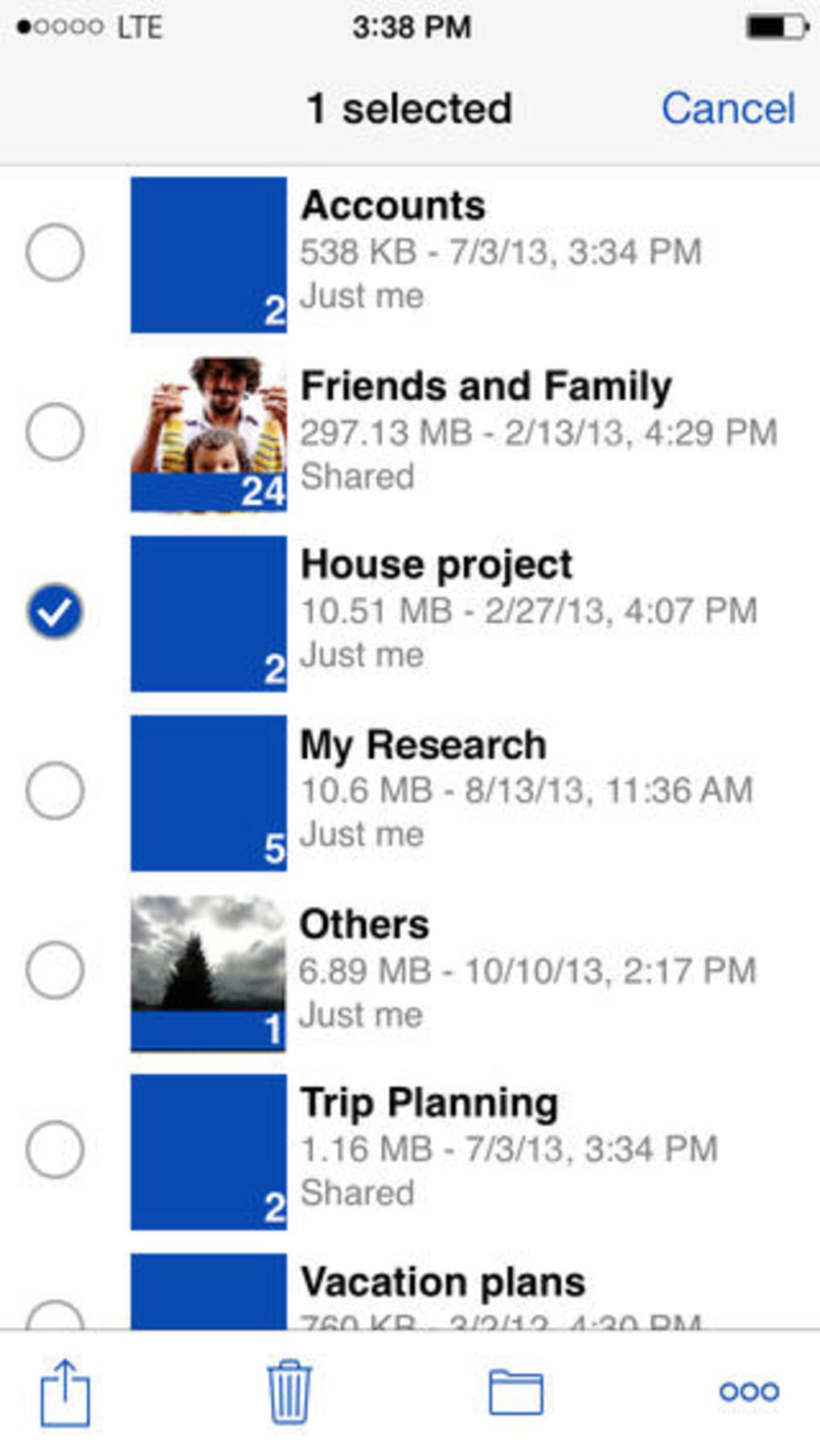Open the more options ellipsis icon
This screenshot has width=820, height=1456.
pos(748,1392)
